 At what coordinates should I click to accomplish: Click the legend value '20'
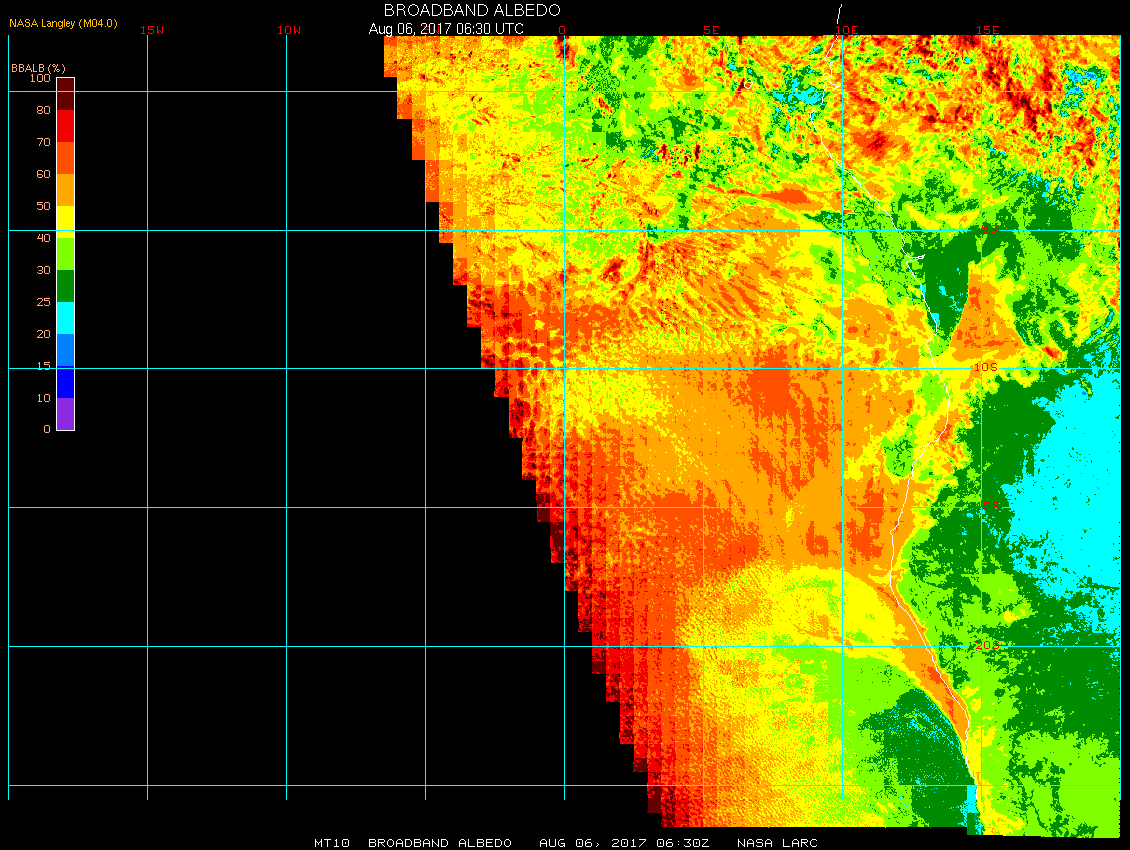coord(44,334)
